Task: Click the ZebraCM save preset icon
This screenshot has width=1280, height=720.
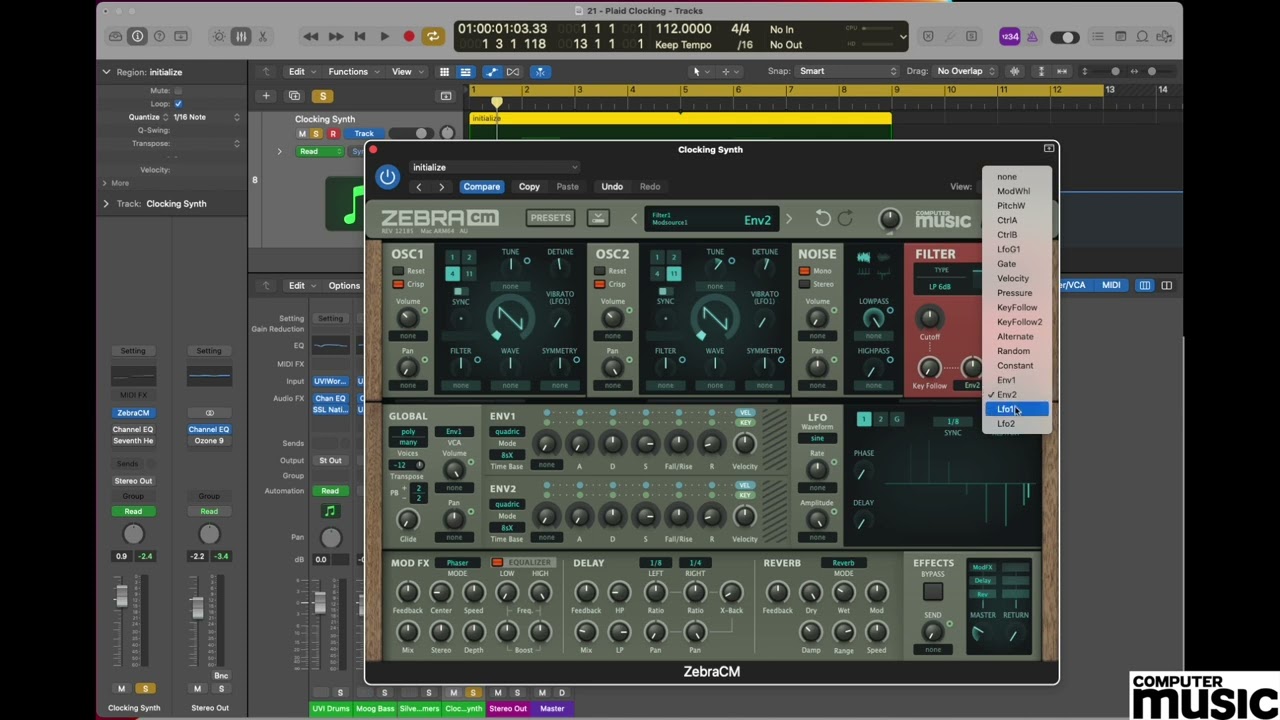Action: point(598,218)
